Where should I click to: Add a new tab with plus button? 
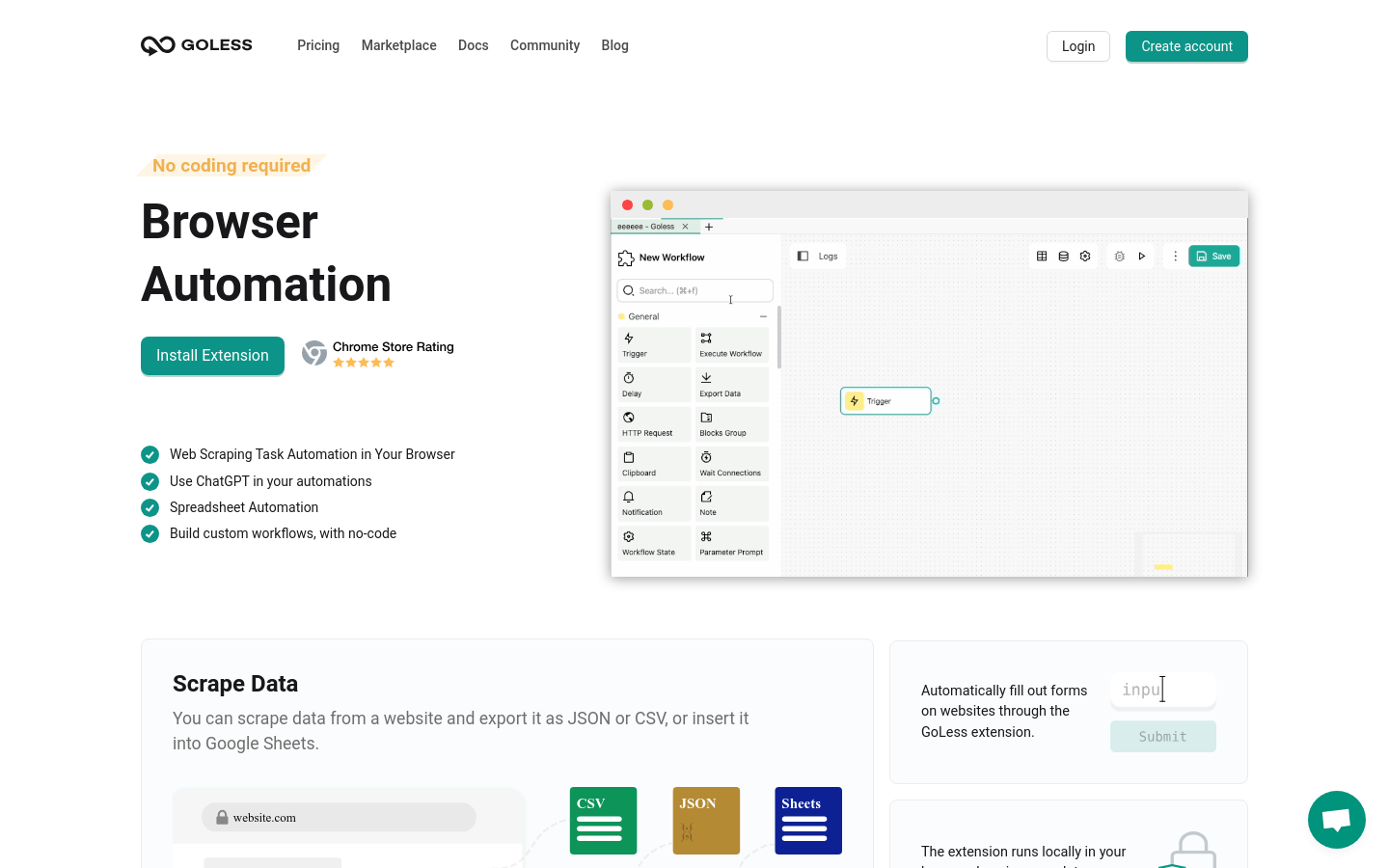point(709,227)
